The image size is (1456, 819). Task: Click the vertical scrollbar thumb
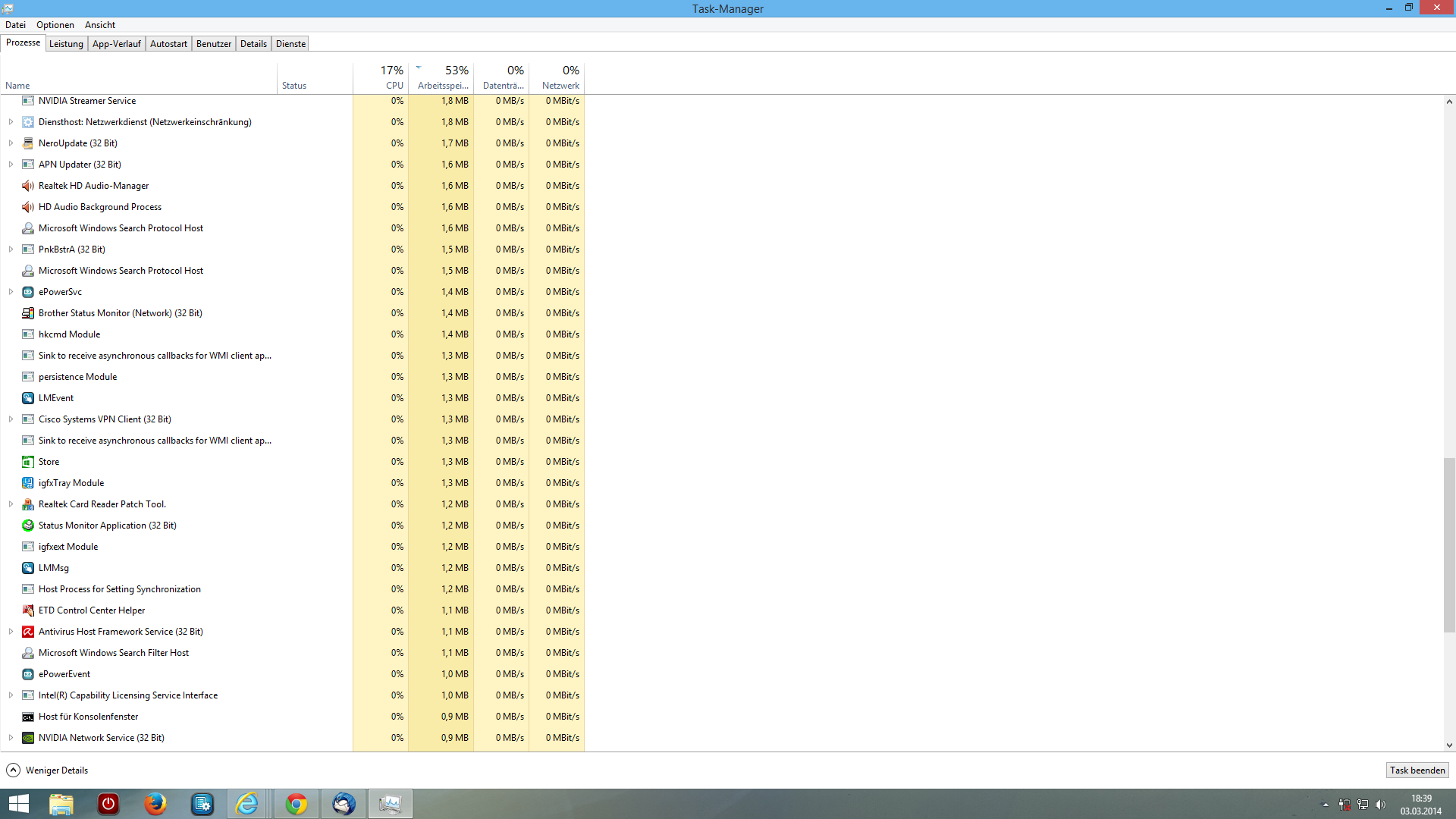point(1448,544)
